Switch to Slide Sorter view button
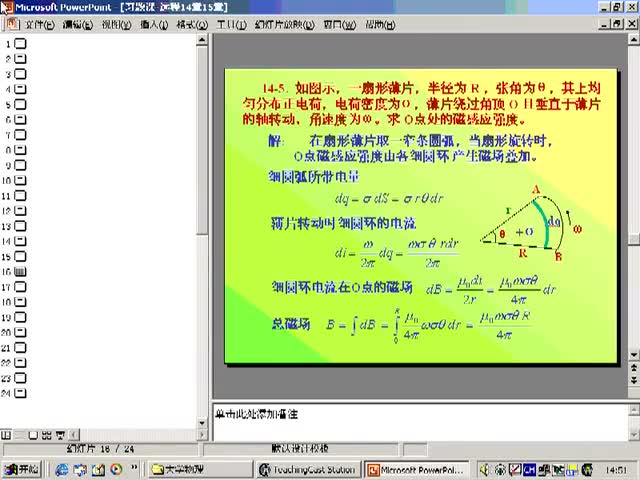 pyautogui.click(x=47, y=435)
